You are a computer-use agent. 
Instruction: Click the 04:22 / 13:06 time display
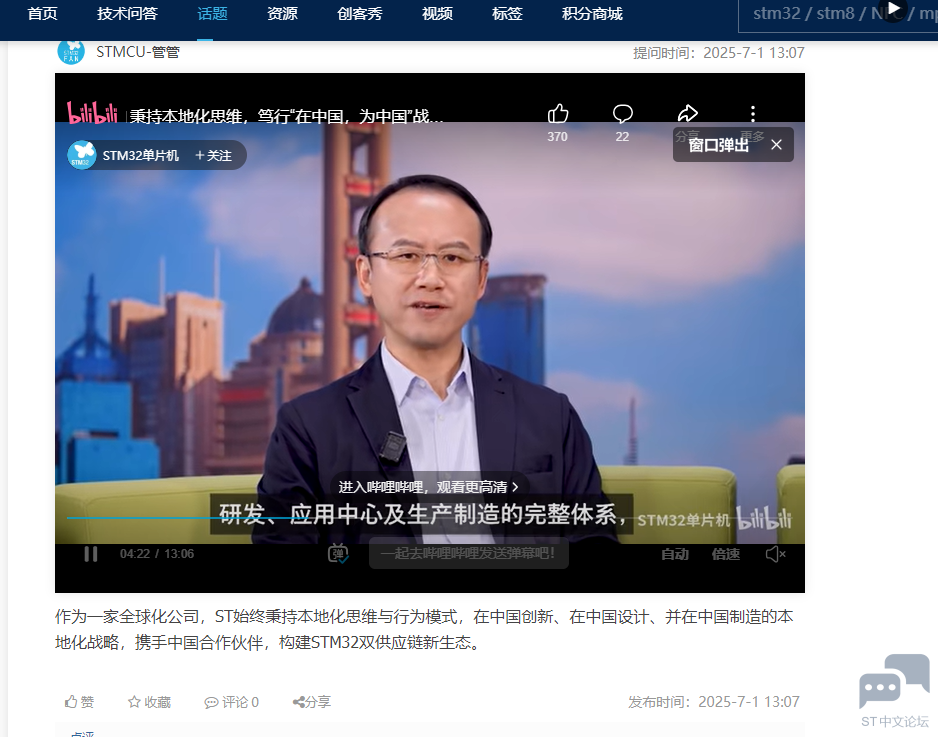coord(157,554)
